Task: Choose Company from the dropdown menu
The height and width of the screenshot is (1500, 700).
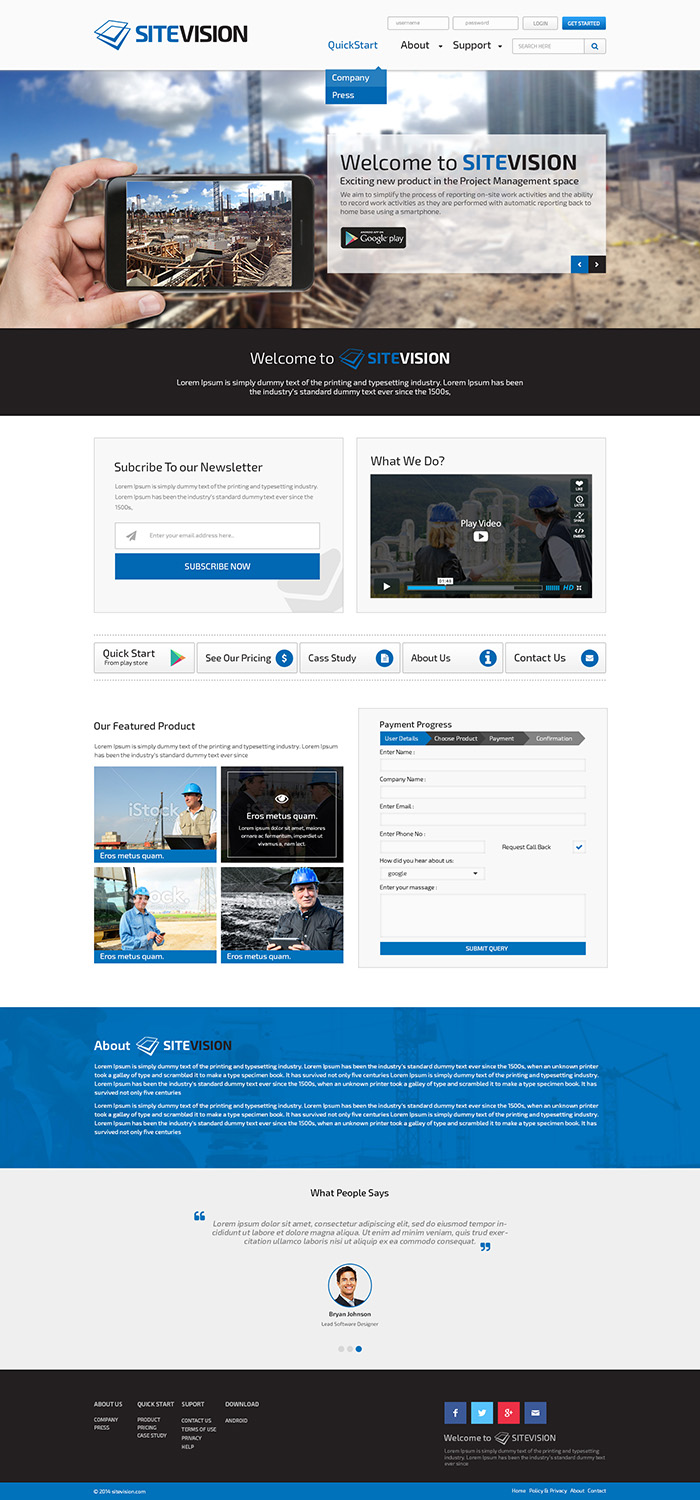Action: [x=355, y=78]
